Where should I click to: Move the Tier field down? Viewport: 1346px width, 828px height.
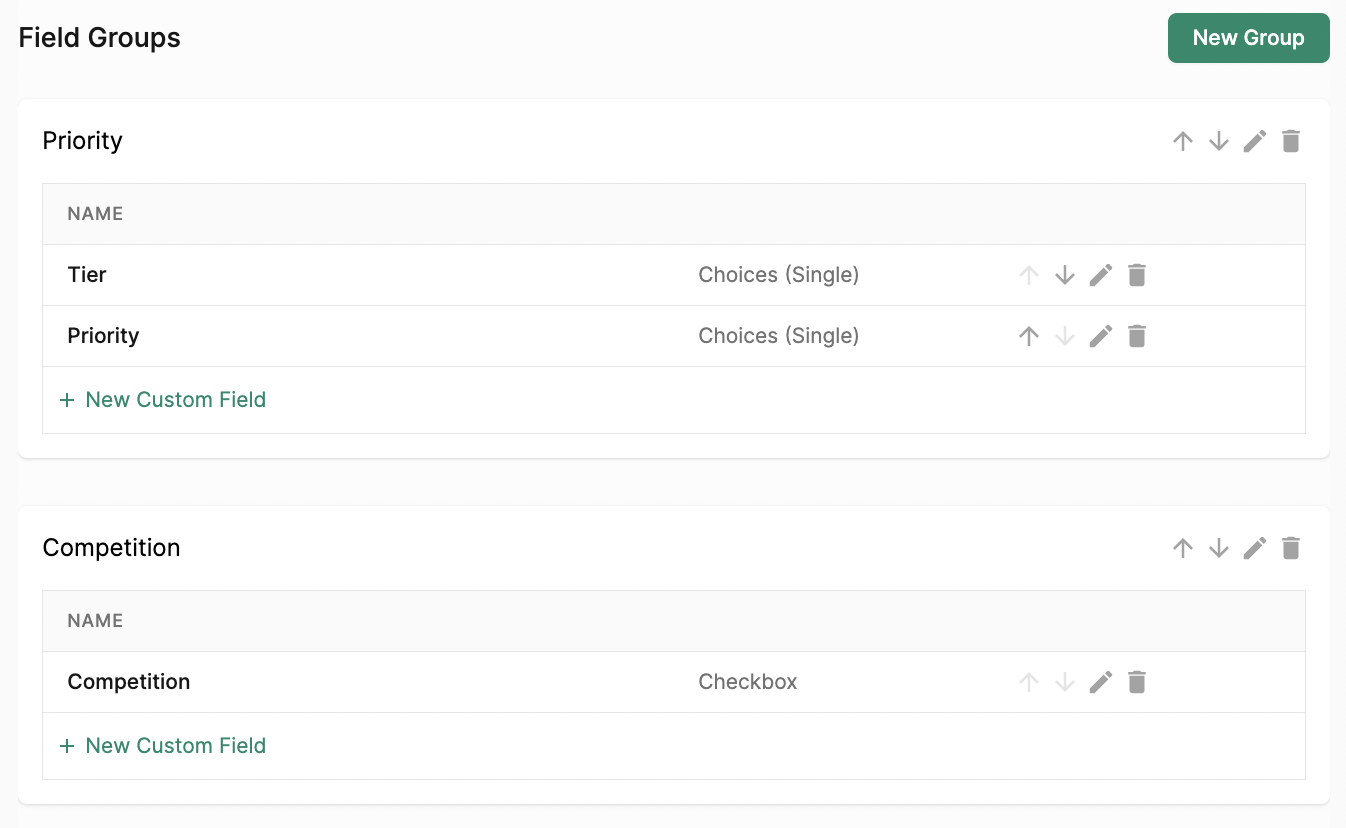(1065, 275)
